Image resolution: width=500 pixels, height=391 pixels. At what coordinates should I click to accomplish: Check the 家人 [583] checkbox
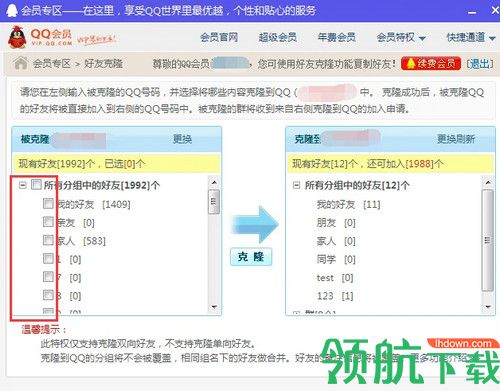[x=48, y=240]
